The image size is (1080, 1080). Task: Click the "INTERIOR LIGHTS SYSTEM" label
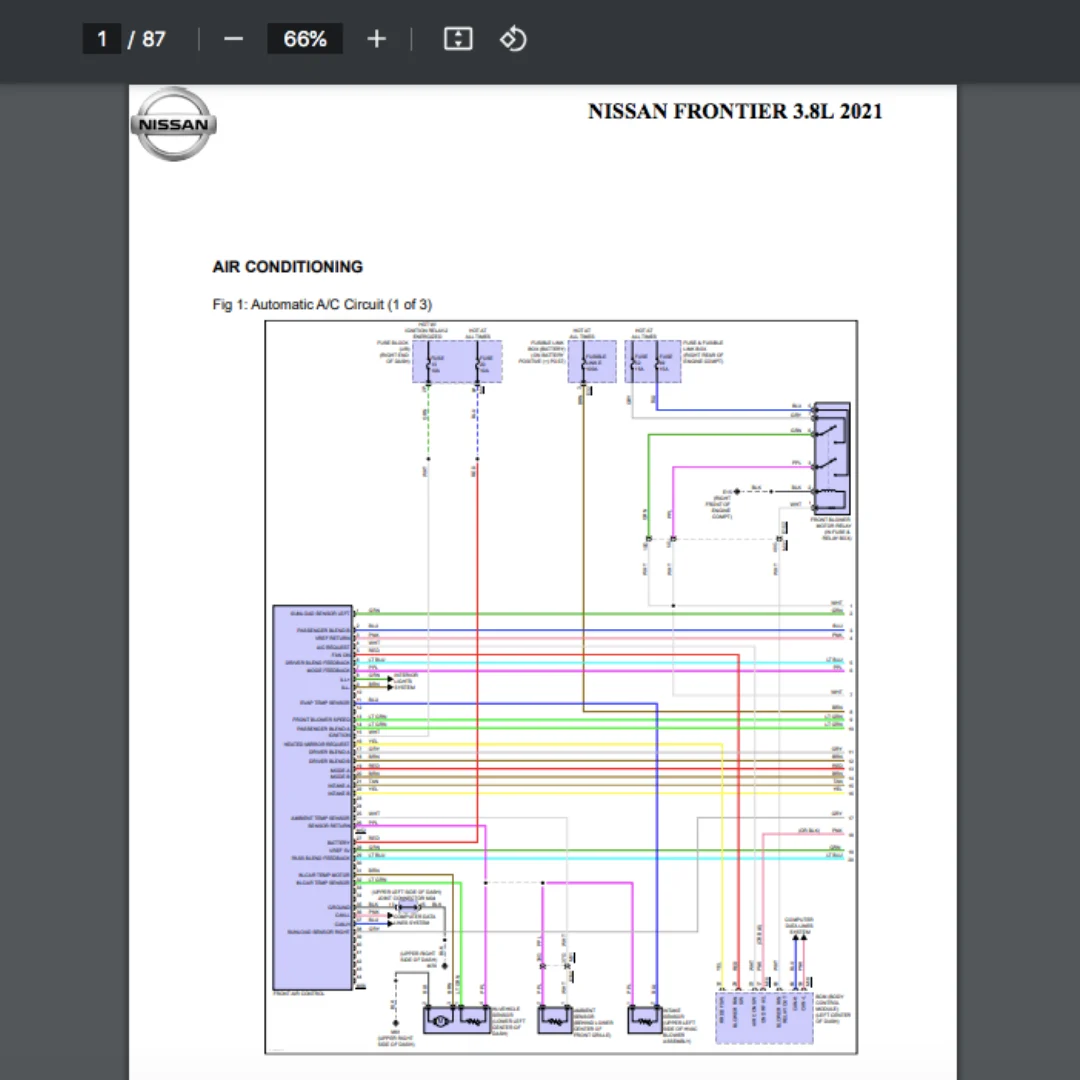405,681
